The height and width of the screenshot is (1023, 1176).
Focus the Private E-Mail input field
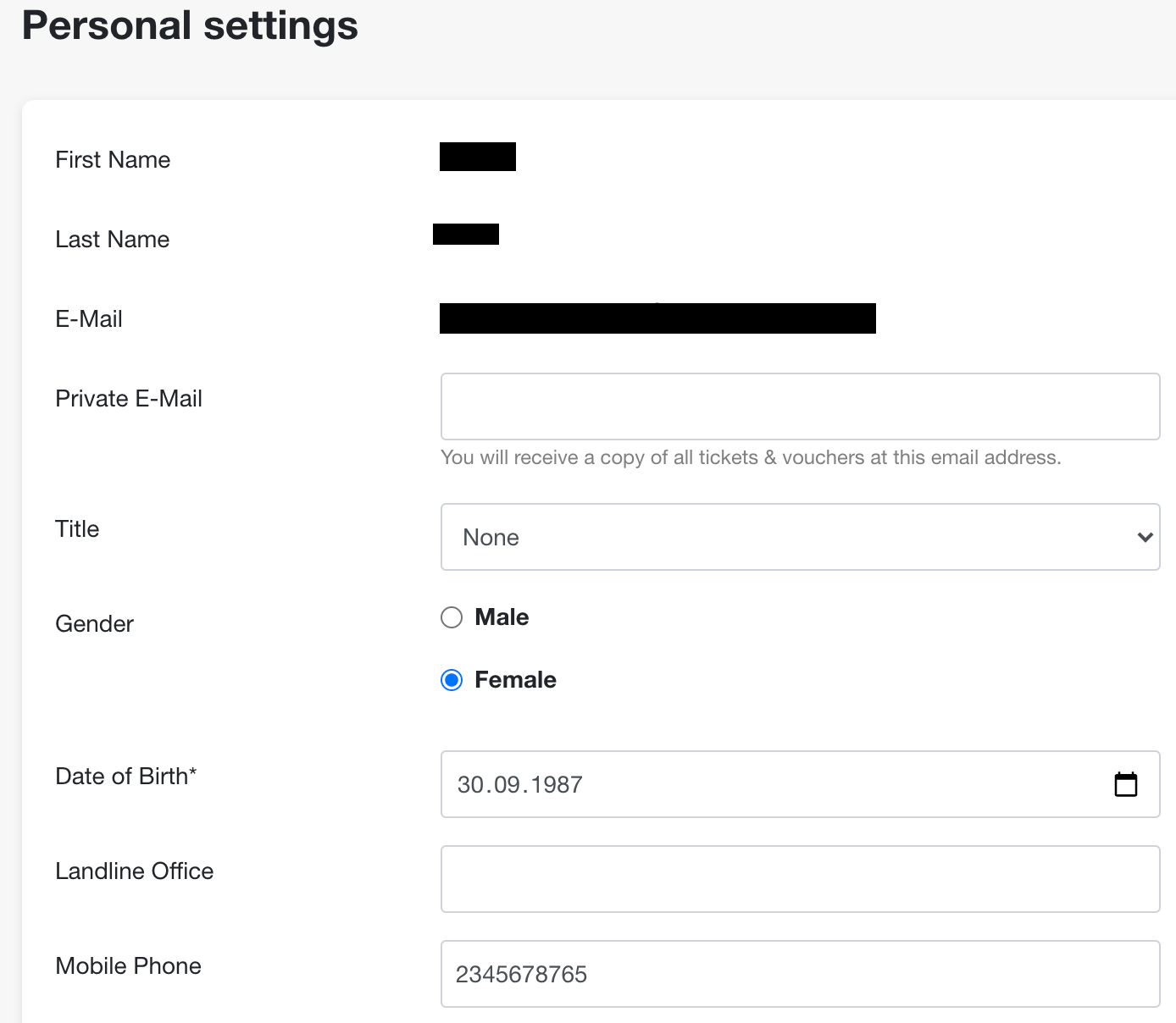[x=800, y=406]
